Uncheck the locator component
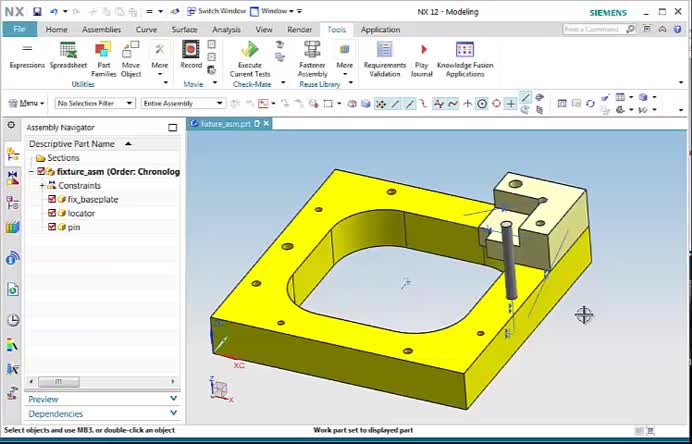The height and width of the screenshot is (444, 692). (52, 213)
